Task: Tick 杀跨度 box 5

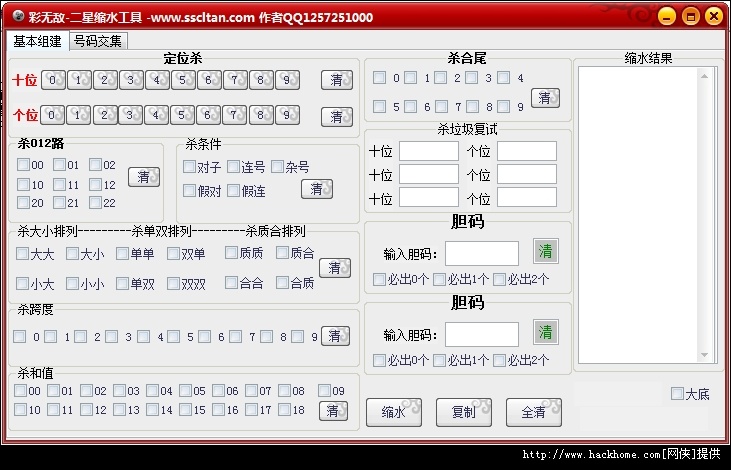Action: [173, 336]
